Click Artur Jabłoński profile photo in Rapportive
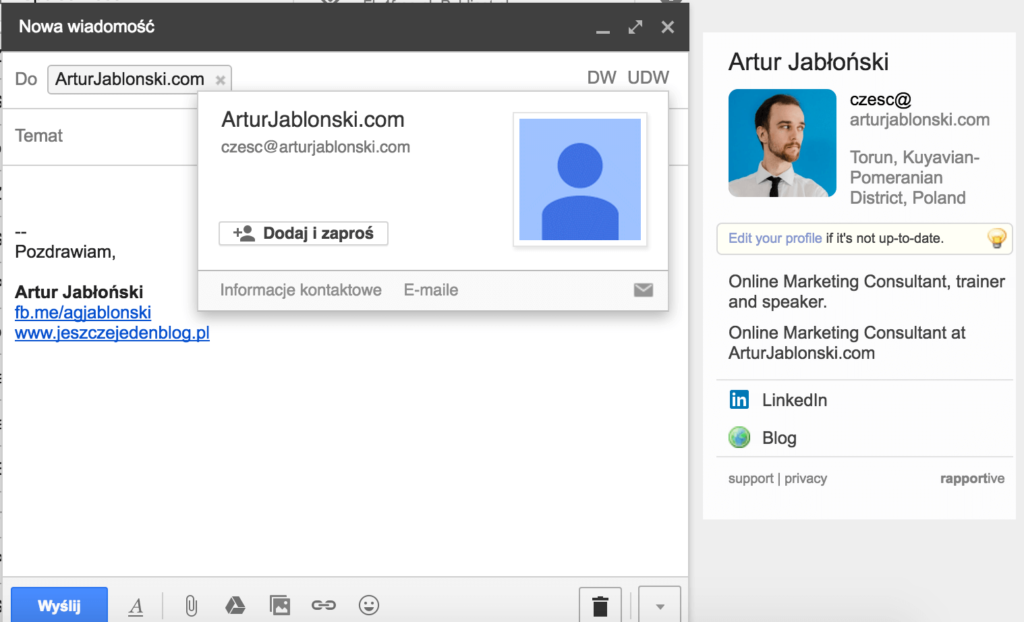 (782, 143)
